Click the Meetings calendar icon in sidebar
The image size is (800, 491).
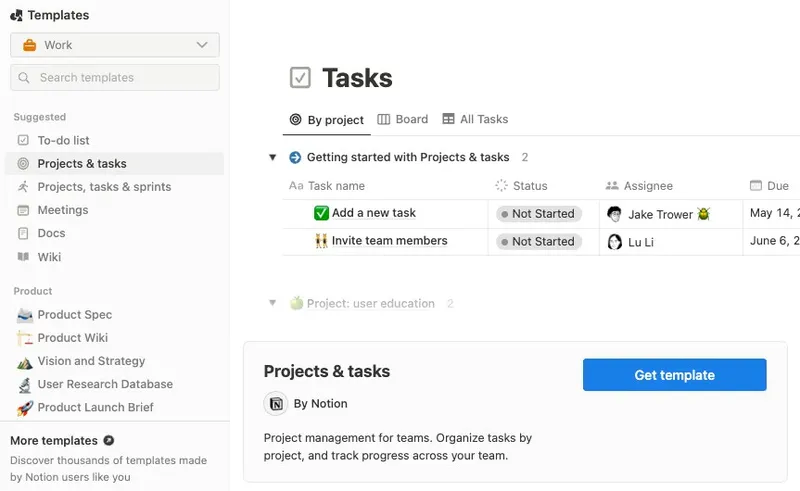tap(23, 210)
